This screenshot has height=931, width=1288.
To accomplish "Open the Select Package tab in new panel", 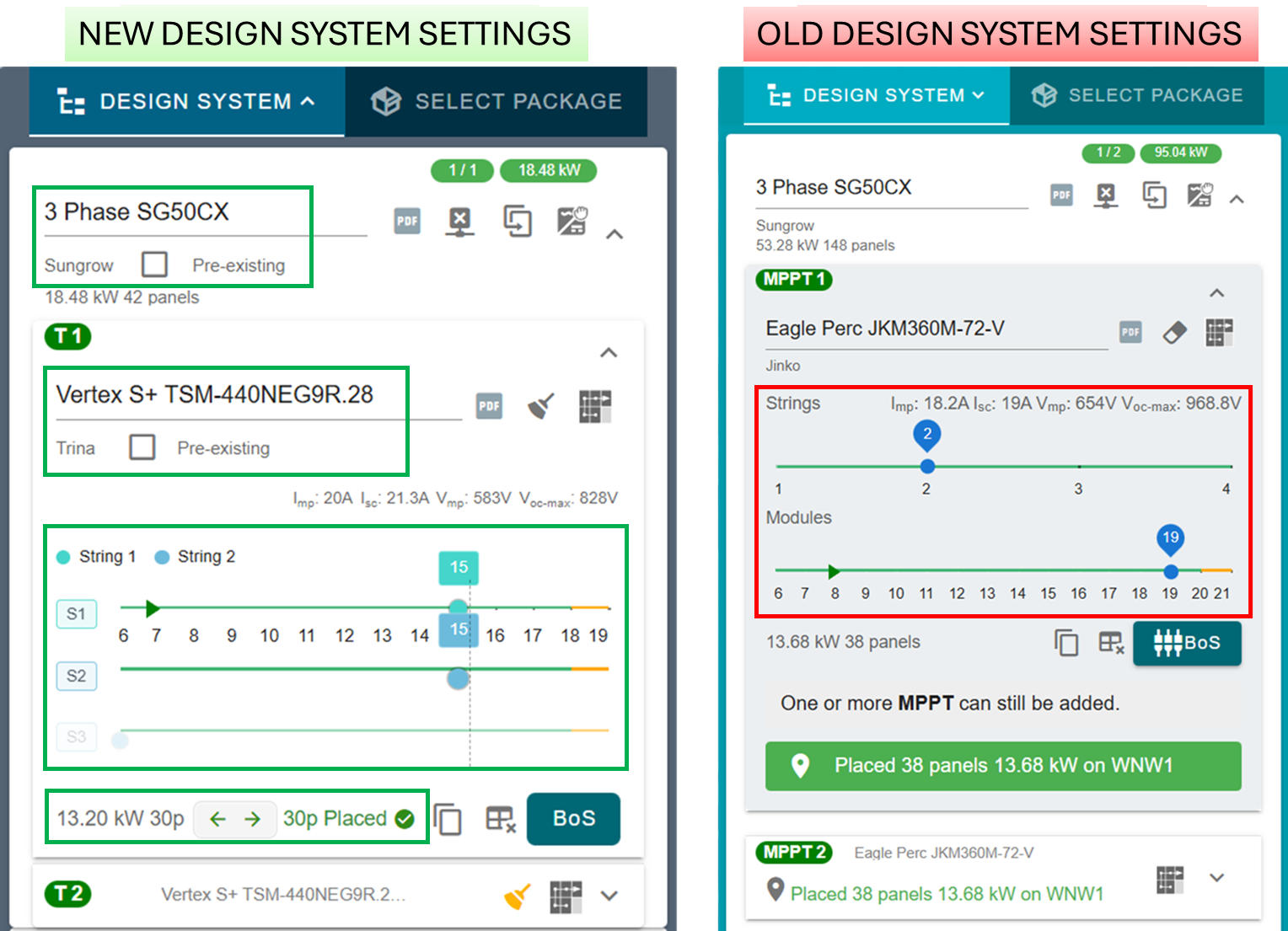I will 496,101.
